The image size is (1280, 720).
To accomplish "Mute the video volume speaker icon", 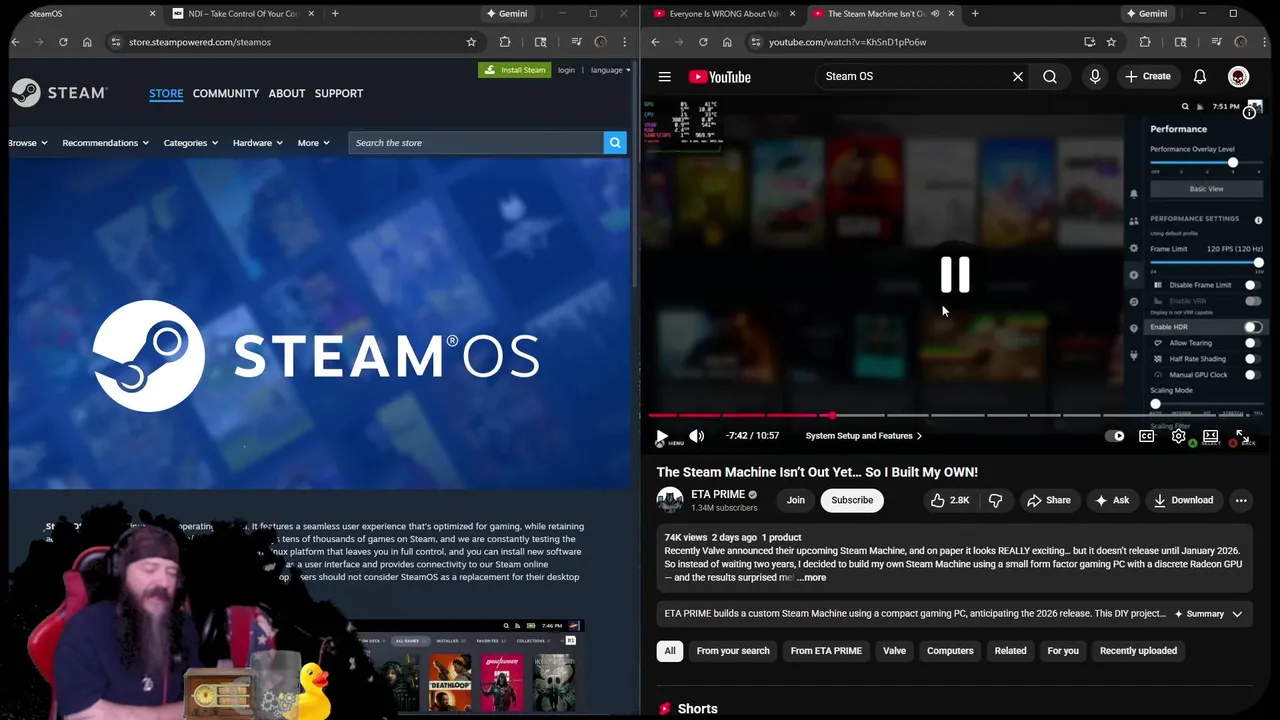I will 697,436.
